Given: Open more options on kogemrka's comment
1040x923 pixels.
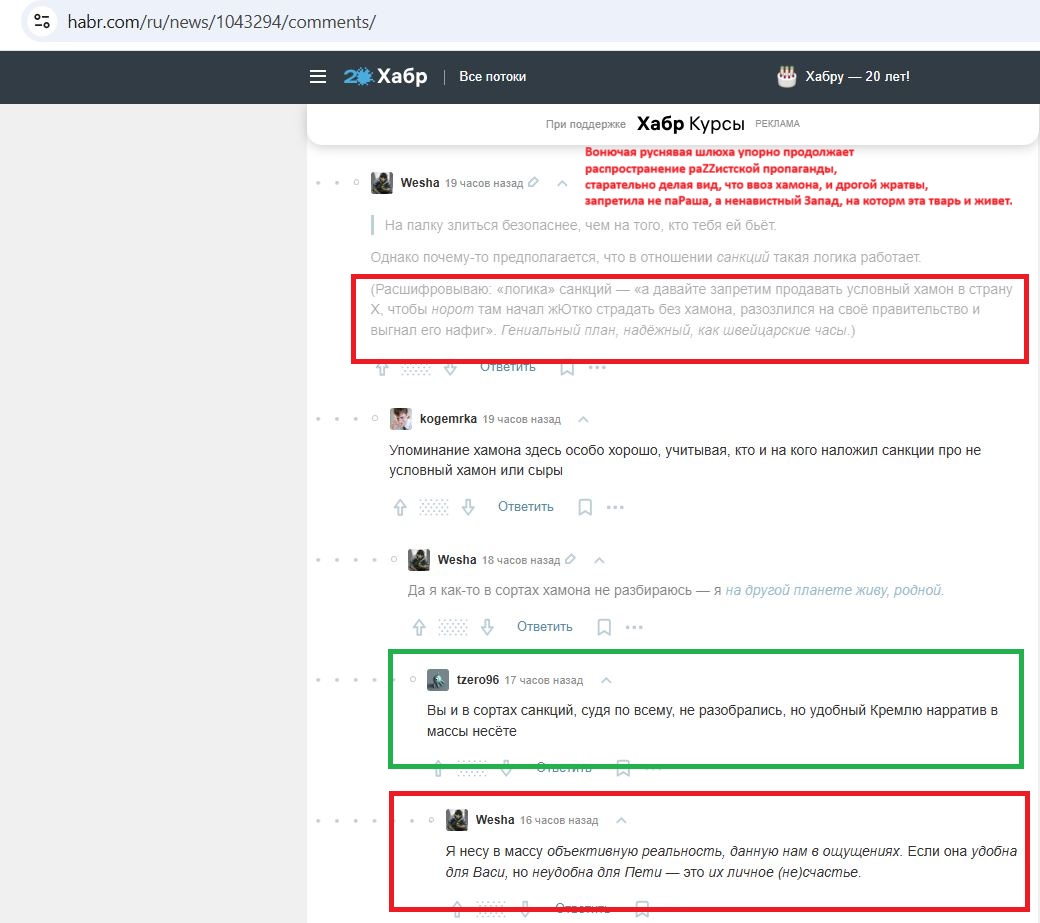Looking at the screenshot, I should (615, 507).
